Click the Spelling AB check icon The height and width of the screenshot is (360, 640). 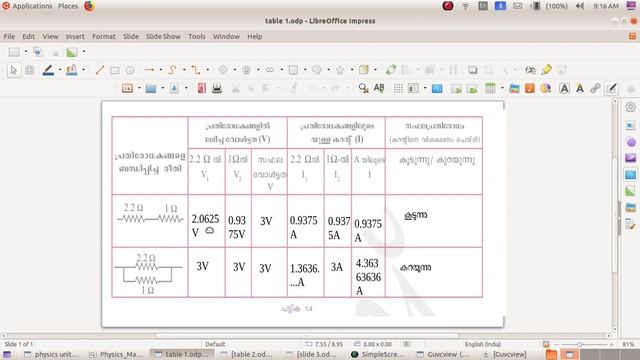click(379, 88)
